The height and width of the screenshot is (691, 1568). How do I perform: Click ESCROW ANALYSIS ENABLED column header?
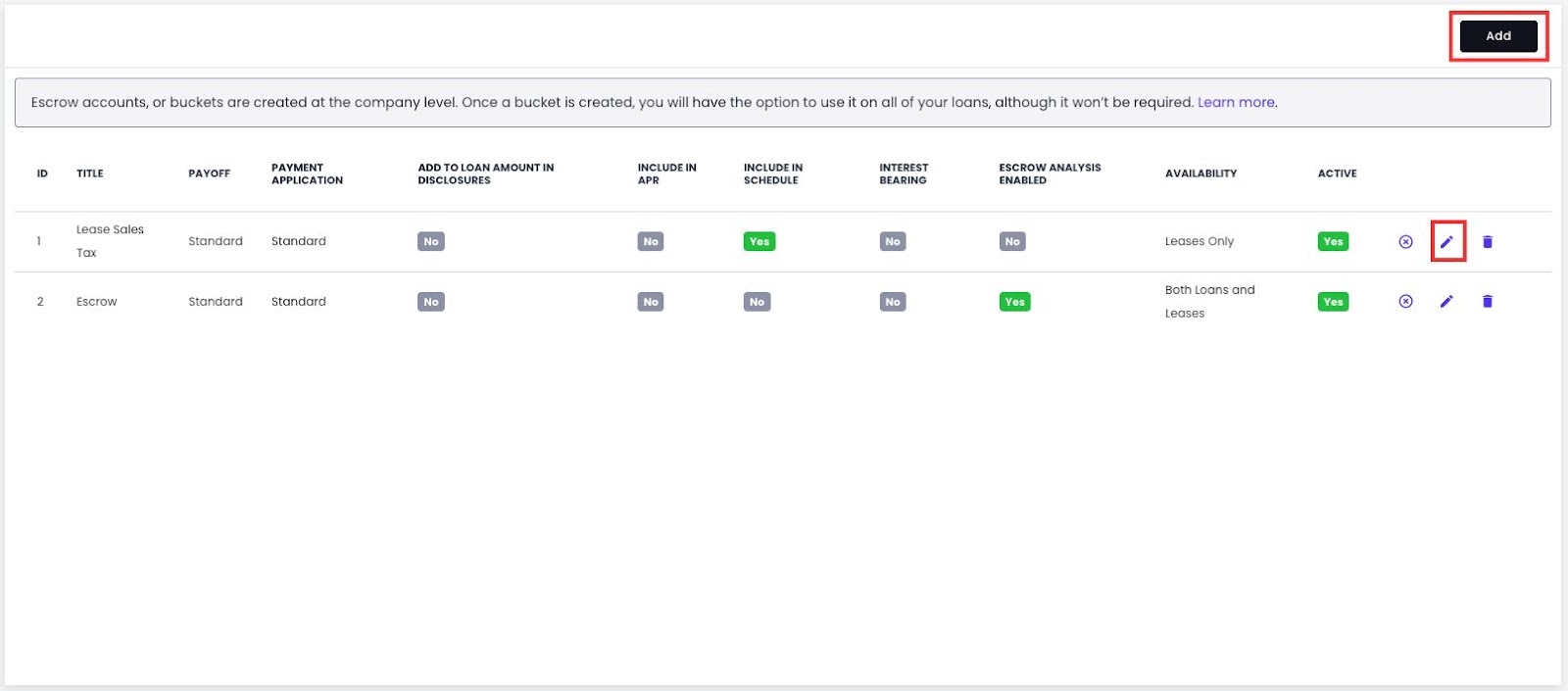click(x=1050, y=173)
